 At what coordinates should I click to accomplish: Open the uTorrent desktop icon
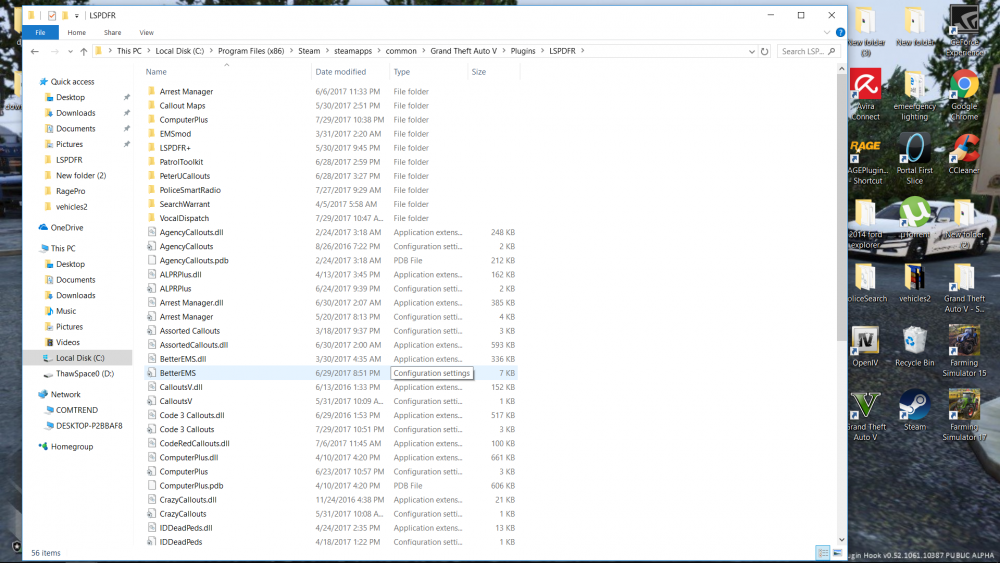point(915,217)
